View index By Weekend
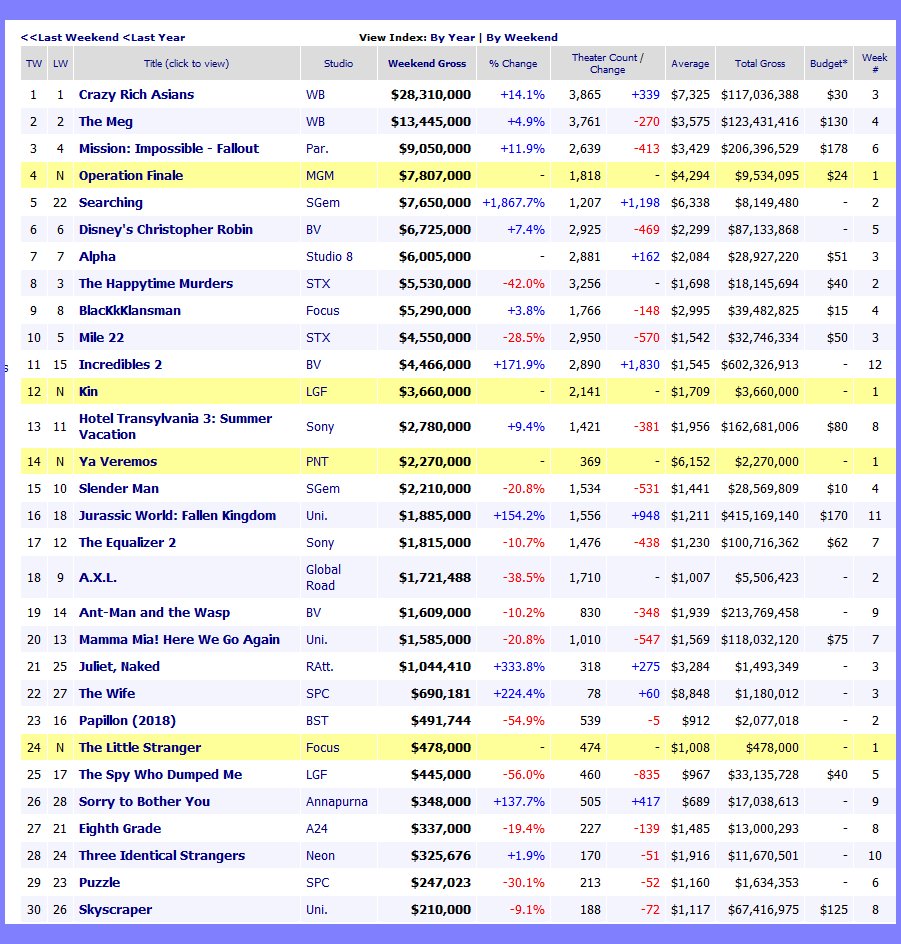This screenshot has width=901, height=944. coord(522,37)
